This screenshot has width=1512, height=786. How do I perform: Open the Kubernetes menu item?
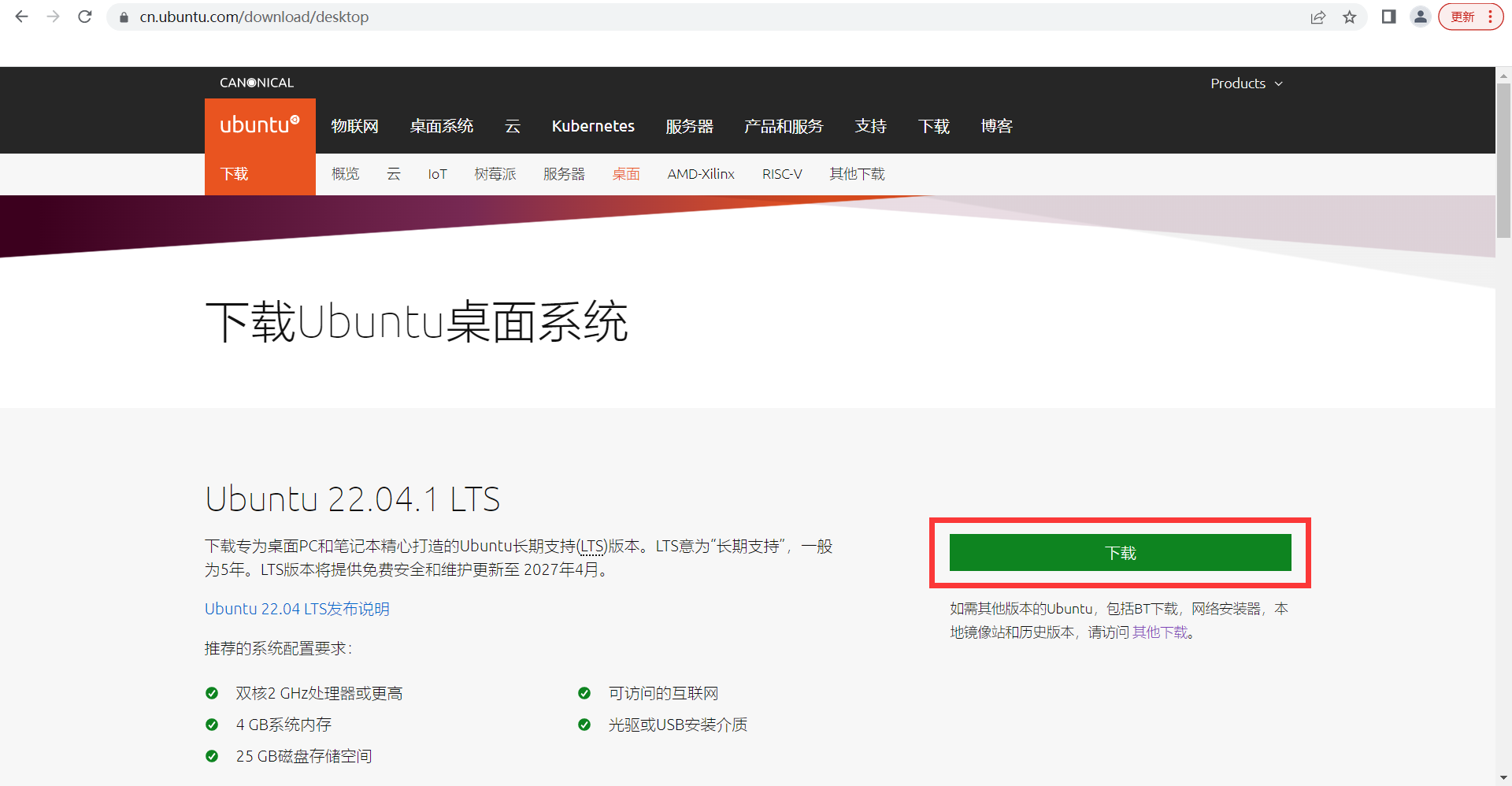point(593,126)
